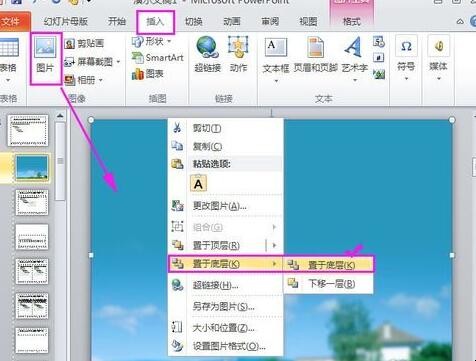Open 大小和位置(Z)... dialog

(x=225, y=328)
